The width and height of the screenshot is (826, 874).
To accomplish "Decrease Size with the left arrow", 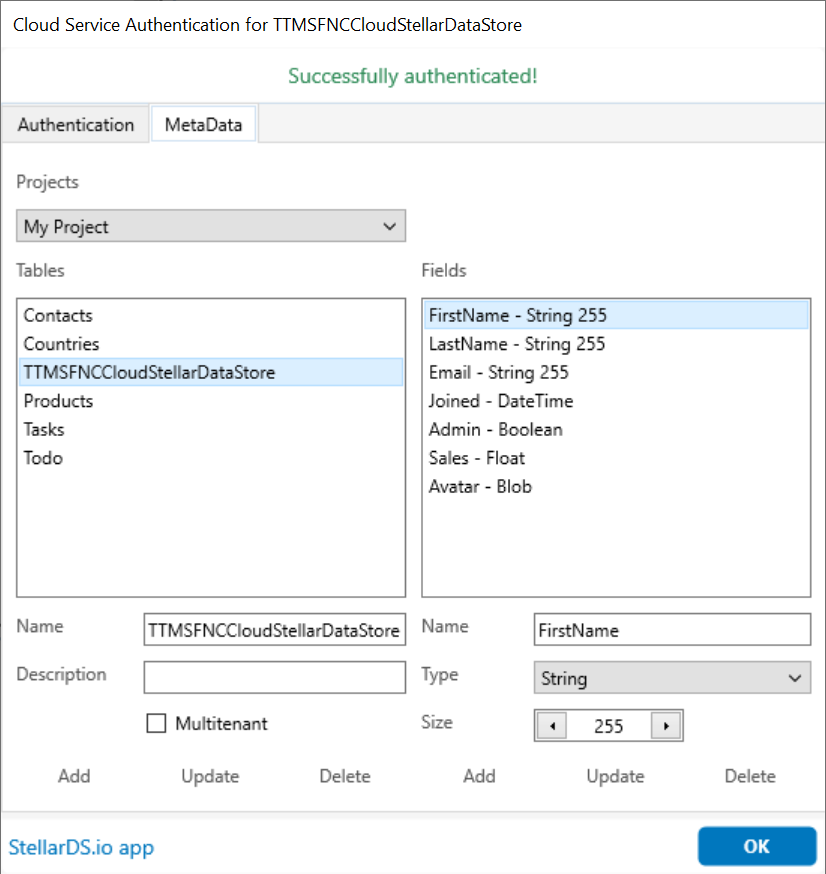I will click(x=552, y=726).
